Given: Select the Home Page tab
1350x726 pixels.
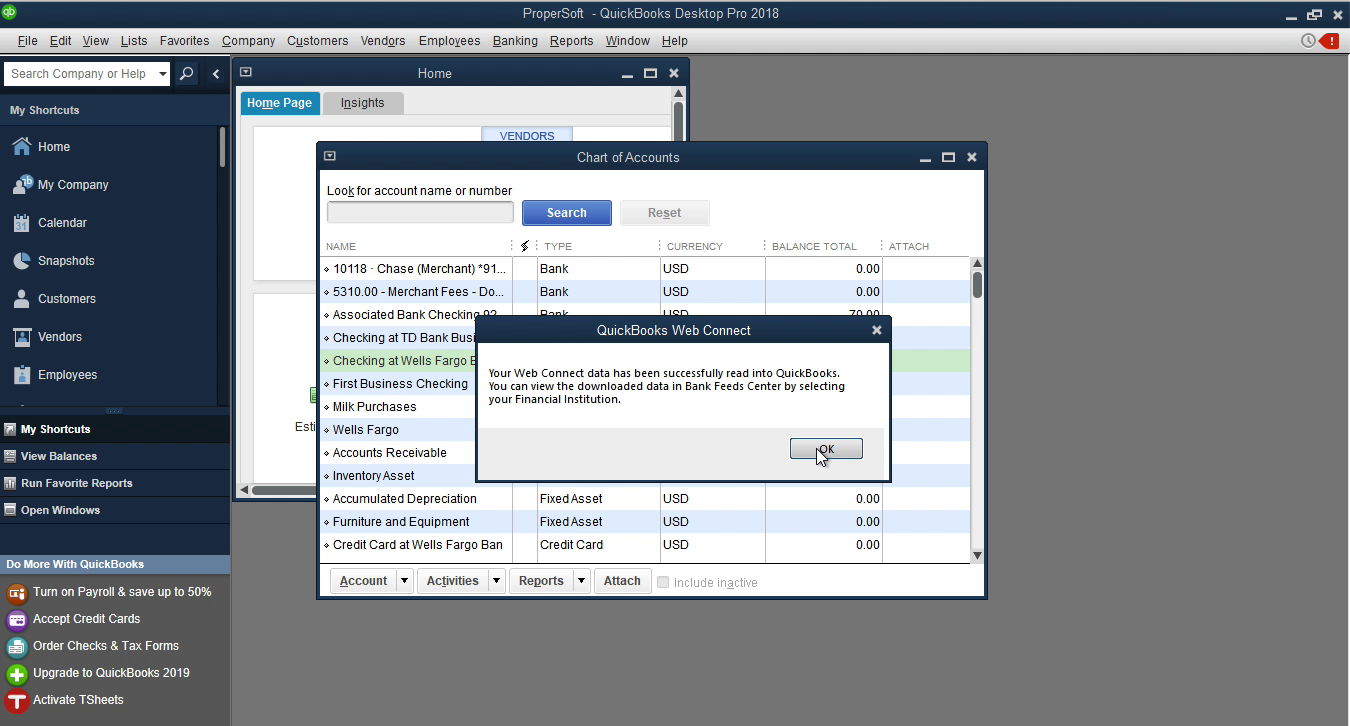Looking at the screenshot, I should 279,103.
